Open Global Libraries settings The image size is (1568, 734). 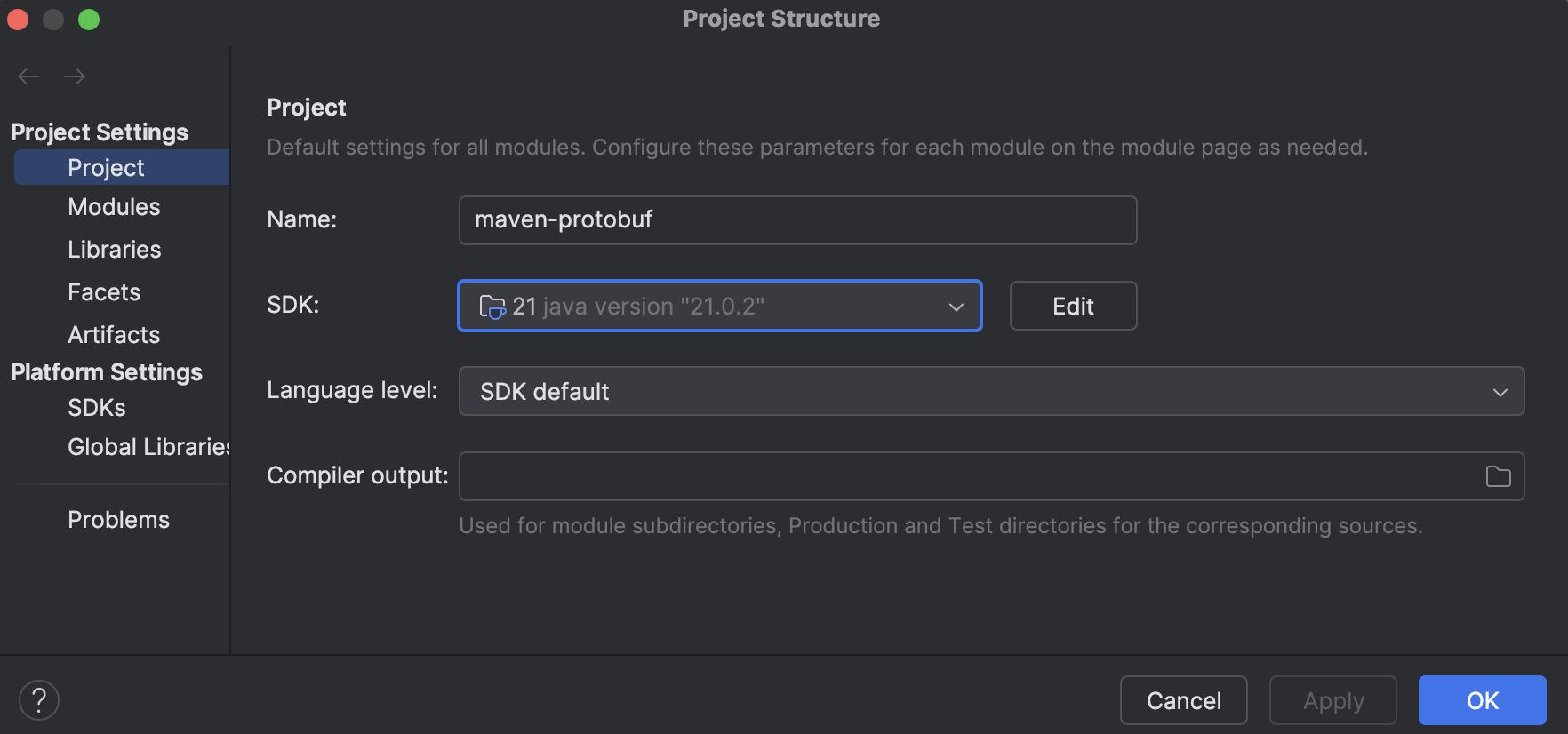tap(148, 446)
